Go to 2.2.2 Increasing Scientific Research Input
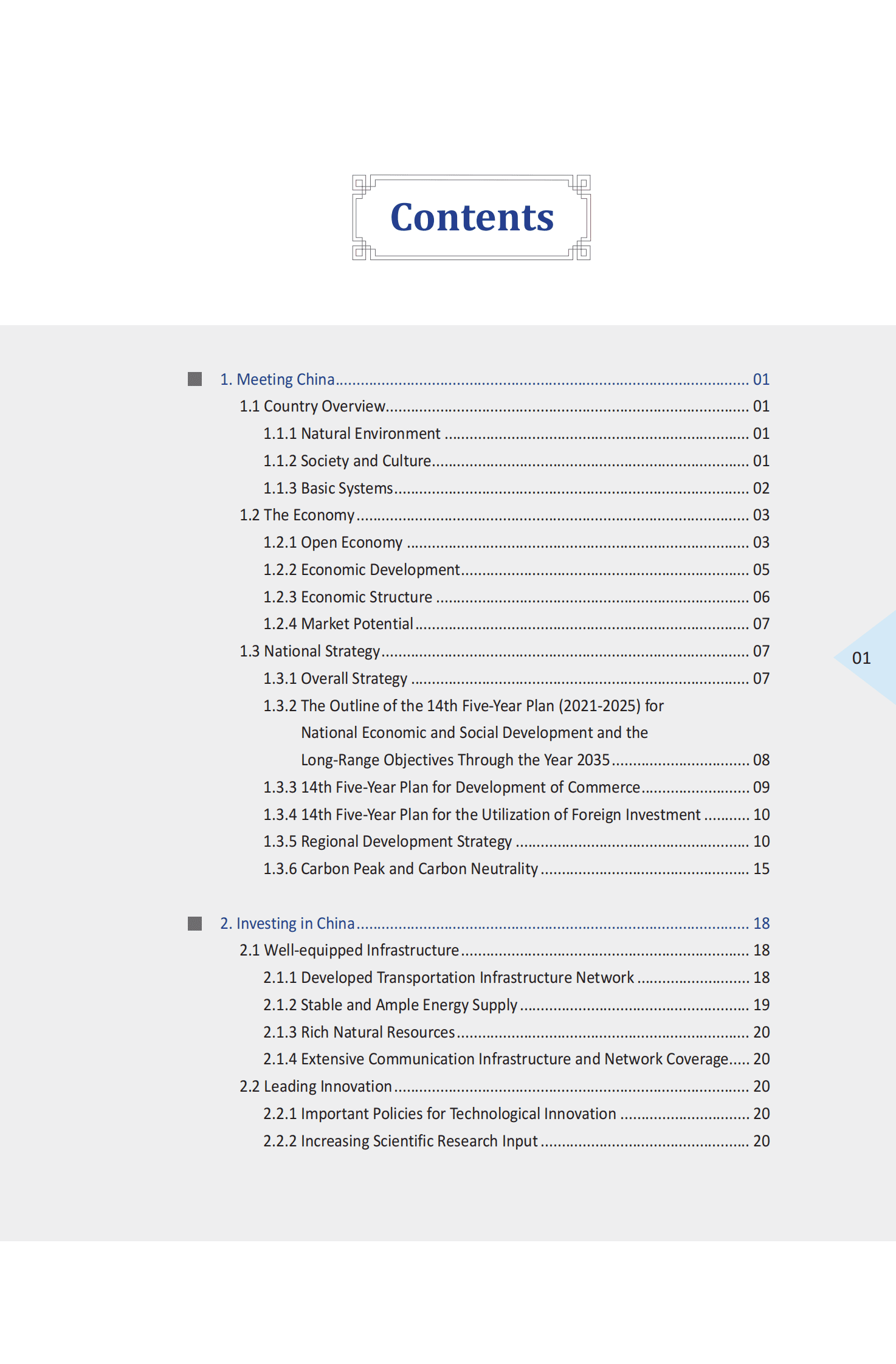This screenshot has width=896, height=1364. coord(401,1141)
